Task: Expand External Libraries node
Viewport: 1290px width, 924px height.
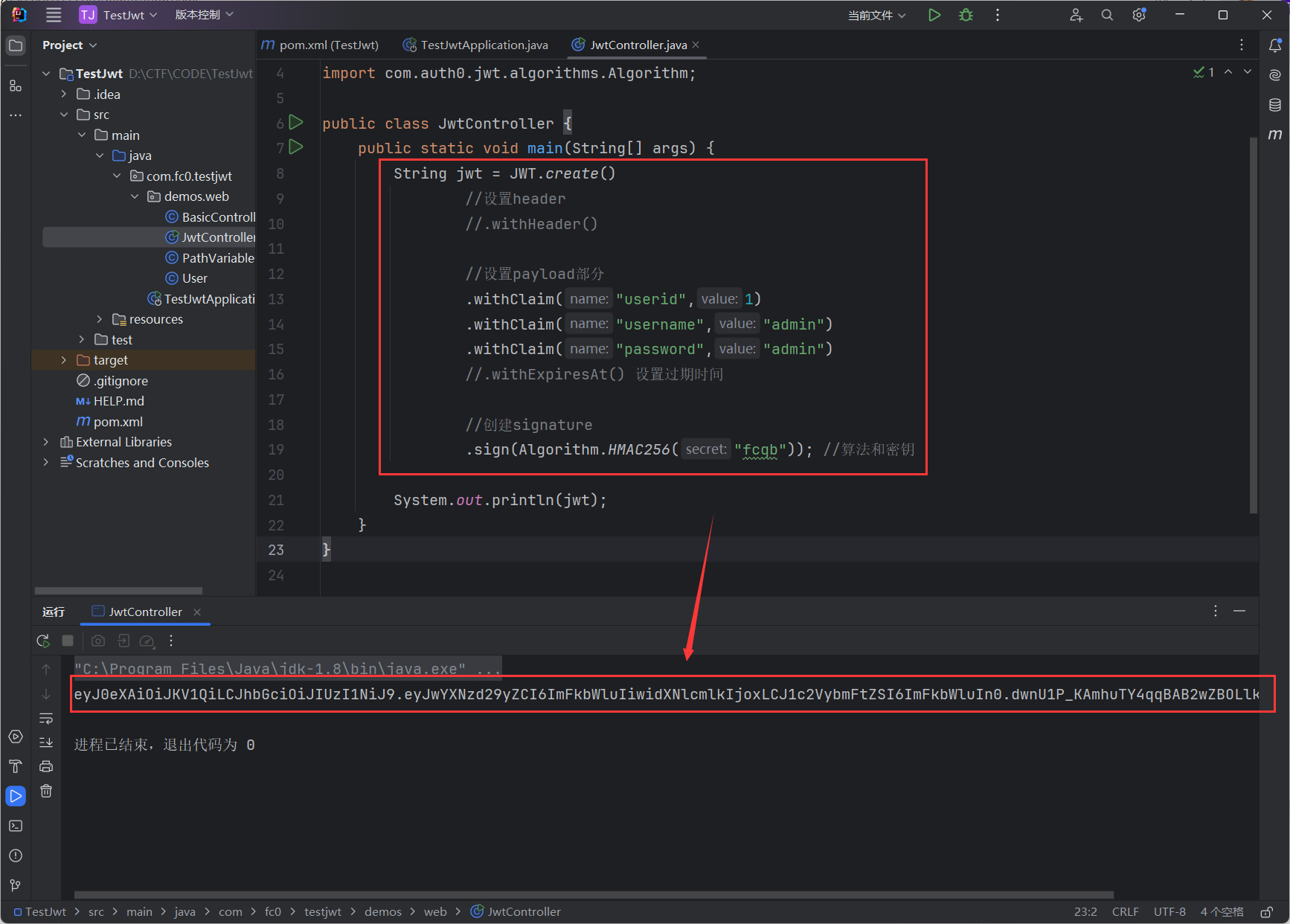Action: tap(46, 442)
